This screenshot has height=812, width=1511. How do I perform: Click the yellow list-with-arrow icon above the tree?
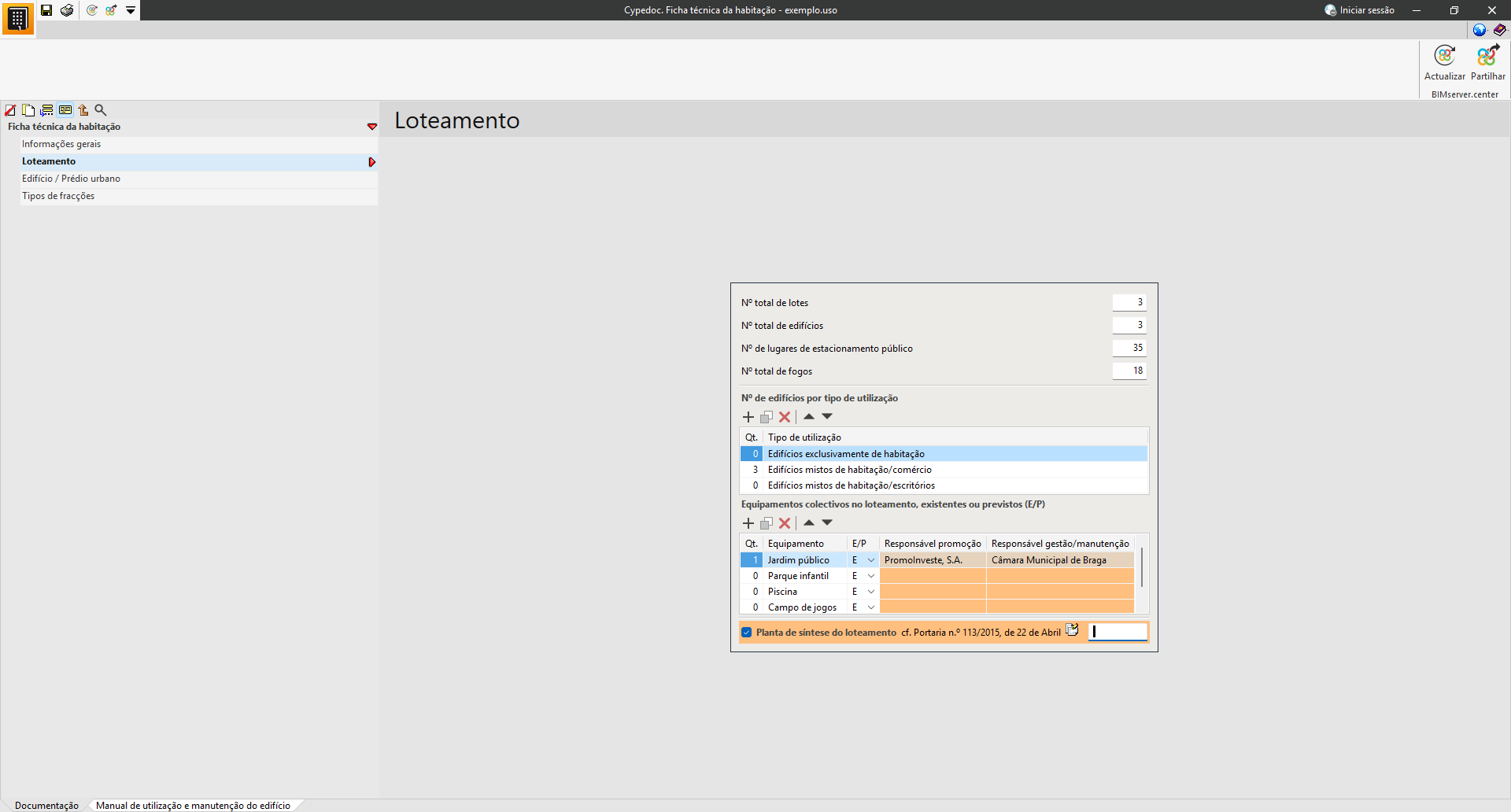pyautogui.click(x=46, y=110)
